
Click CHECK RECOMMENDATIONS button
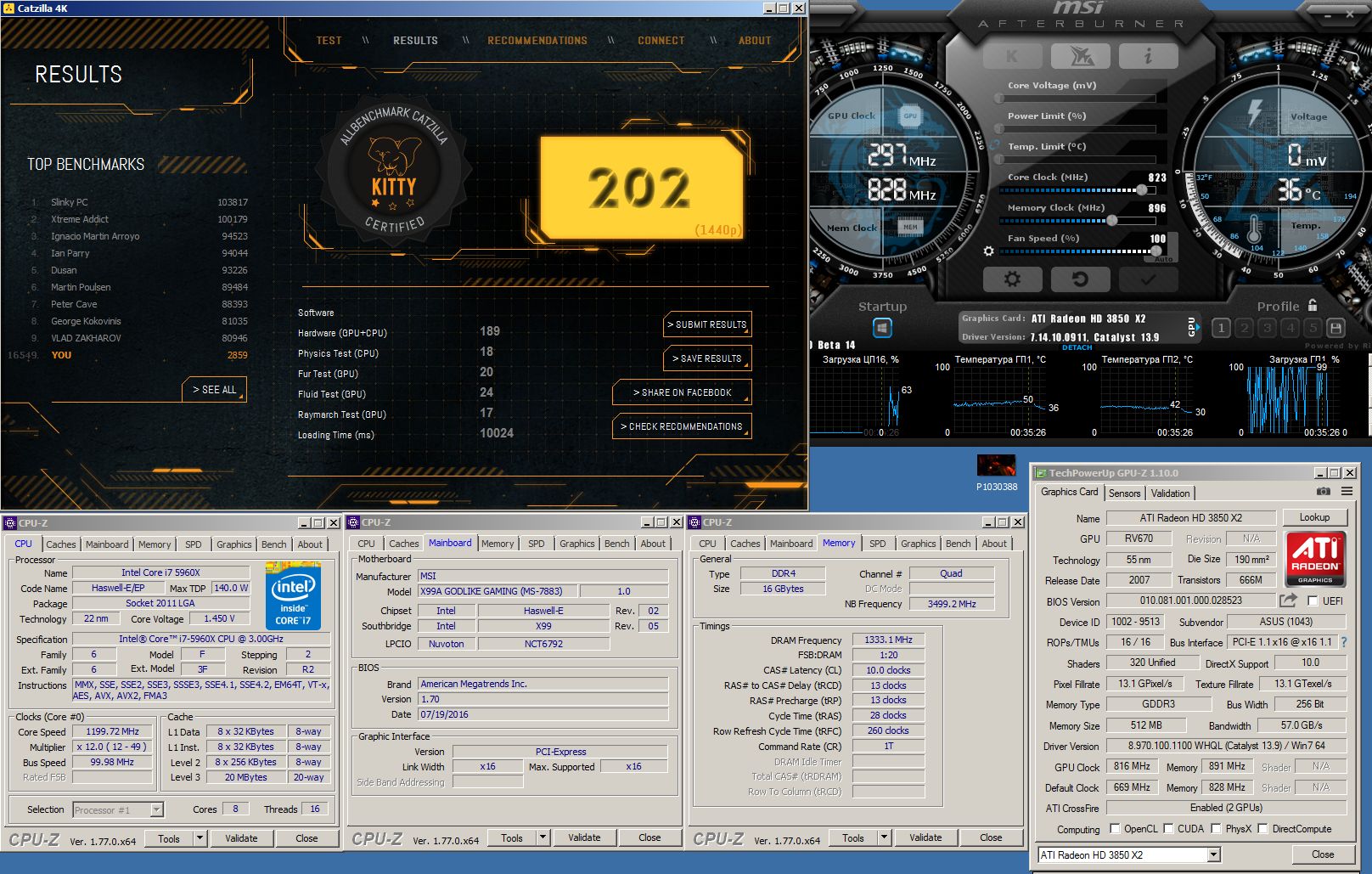(682, 426)
